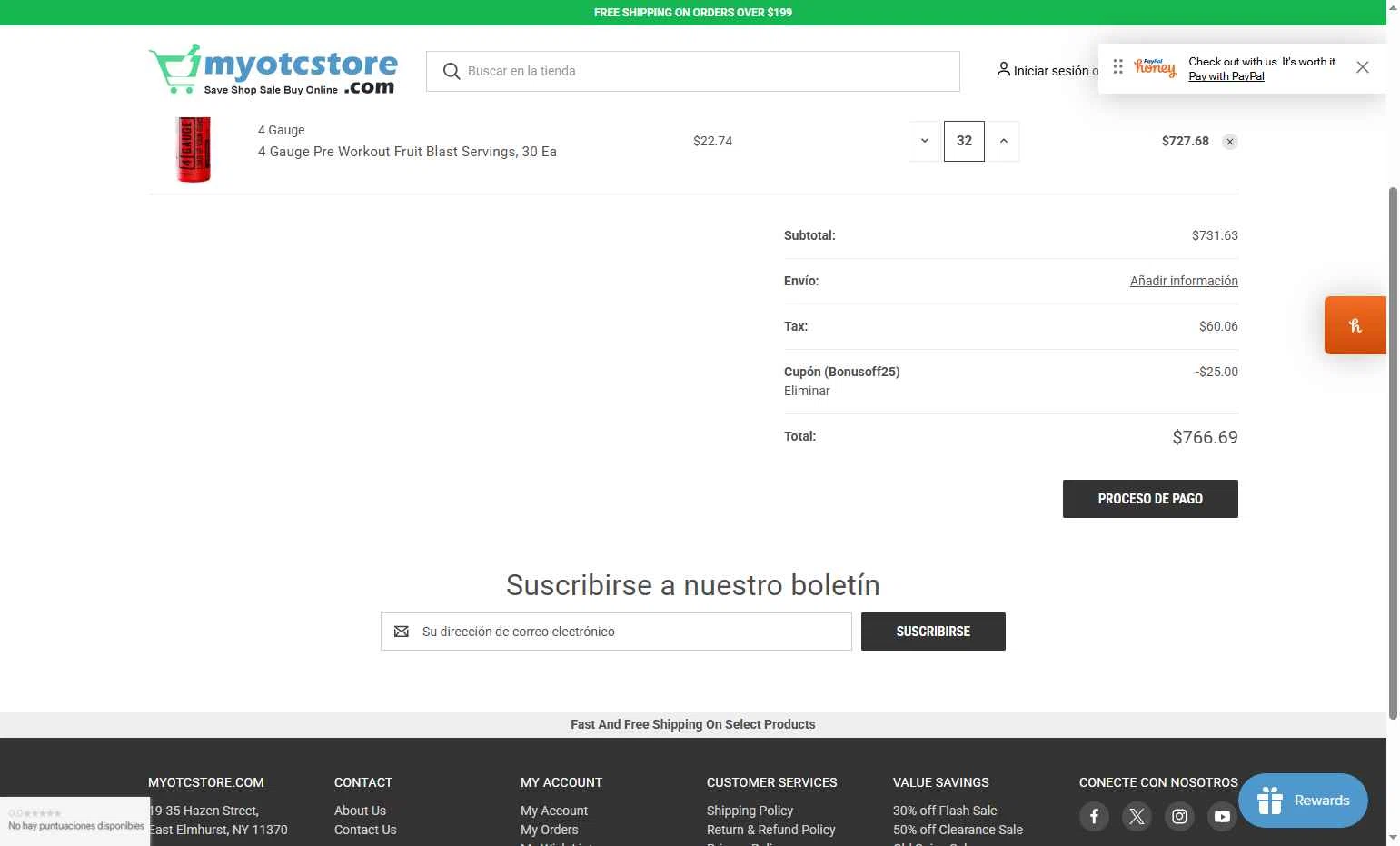Click the search magnifier icon
Viewport: 1400px width, 846px height.
point(451,71)
